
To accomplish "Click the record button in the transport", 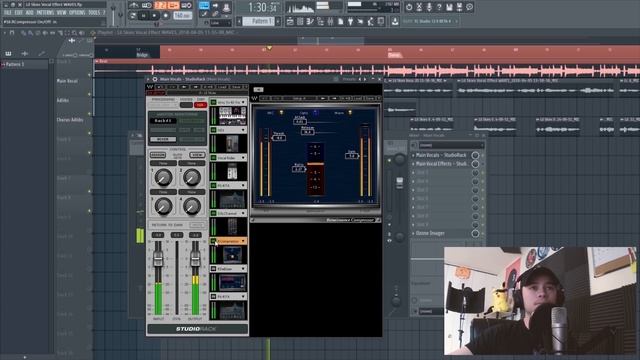I will (166, 16).
